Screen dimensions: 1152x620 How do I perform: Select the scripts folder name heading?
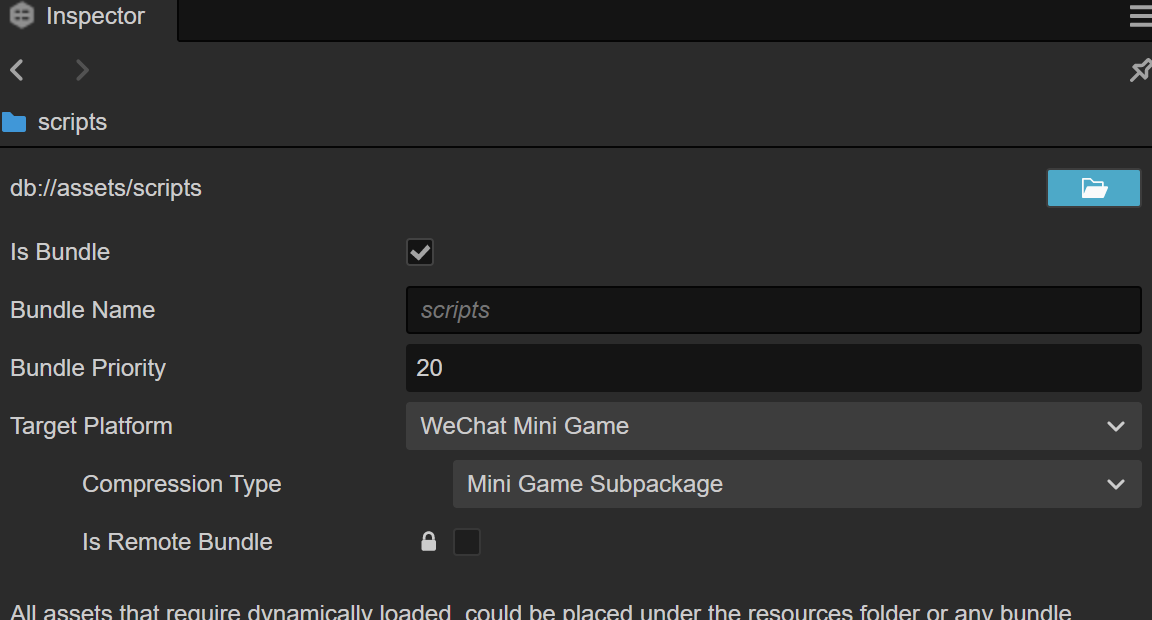pyautogui.click(x=72, y=122)
